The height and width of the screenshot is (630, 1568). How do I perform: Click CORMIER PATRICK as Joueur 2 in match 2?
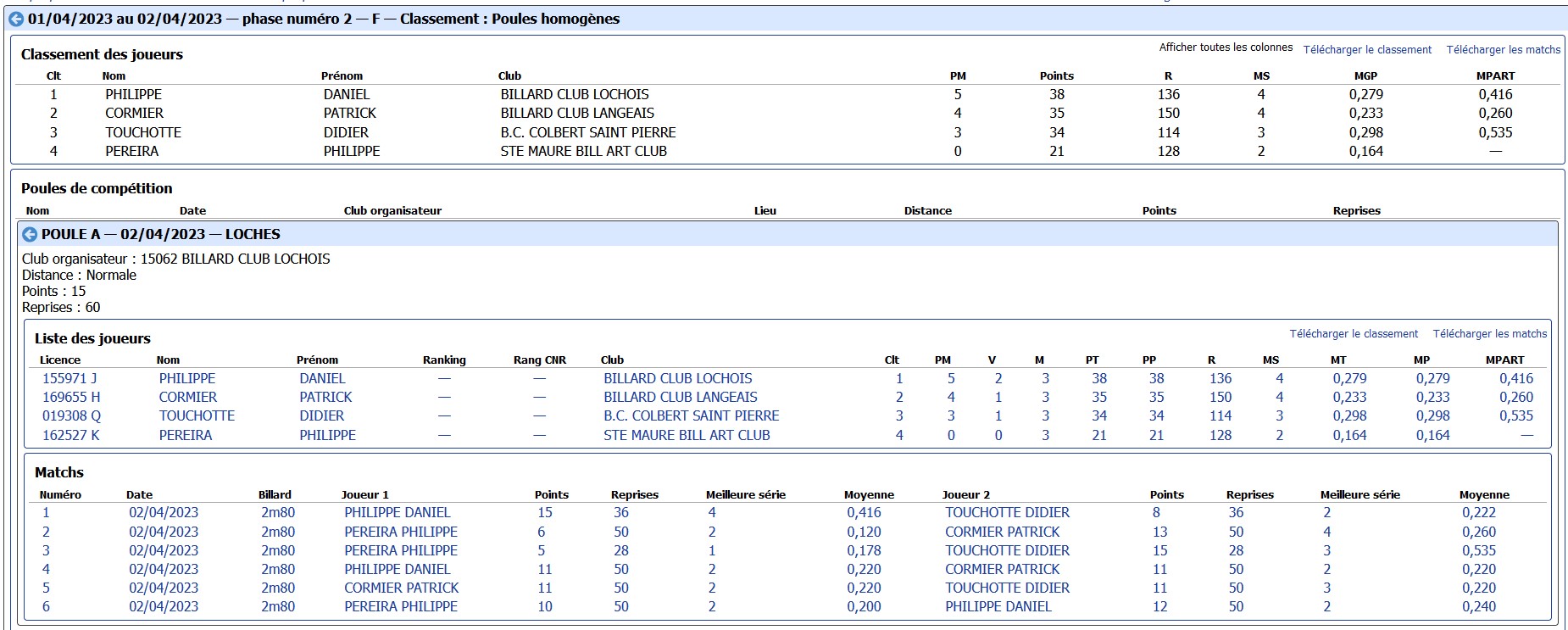(x=1003, y=532)
